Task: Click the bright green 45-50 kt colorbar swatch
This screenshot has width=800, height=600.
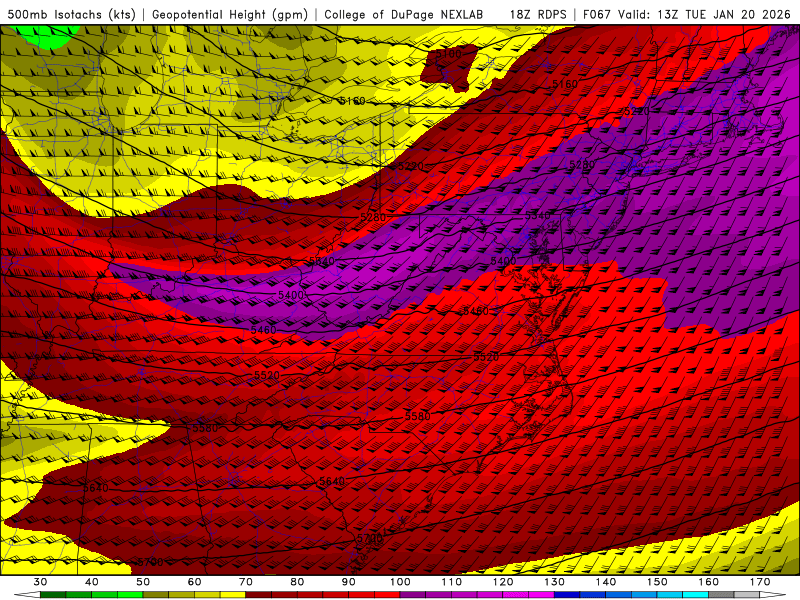Action: point(130,595)
